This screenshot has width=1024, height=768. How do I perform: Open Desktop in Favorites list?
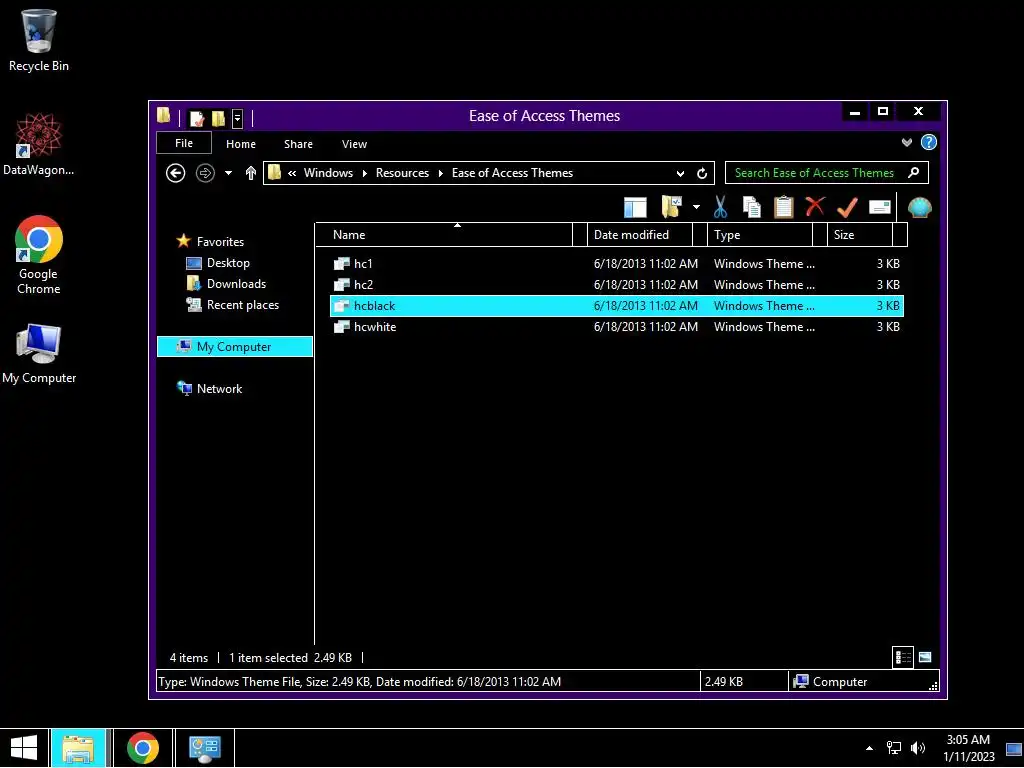[x=228, y=263]
